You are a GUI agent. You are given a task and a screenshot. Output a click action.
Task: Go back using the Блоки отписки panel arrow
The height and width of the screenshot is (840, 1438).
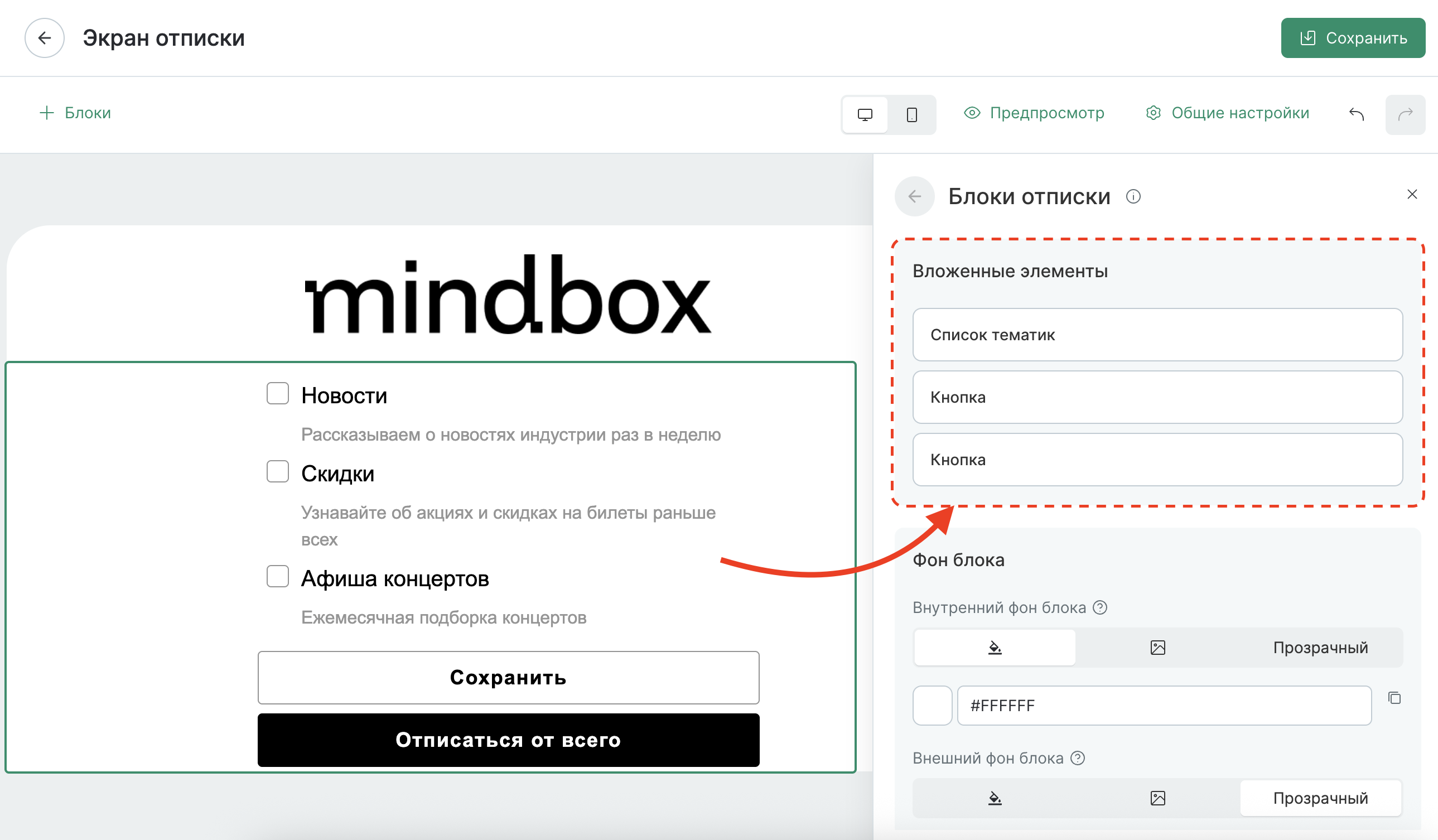(x=914, y=197)
